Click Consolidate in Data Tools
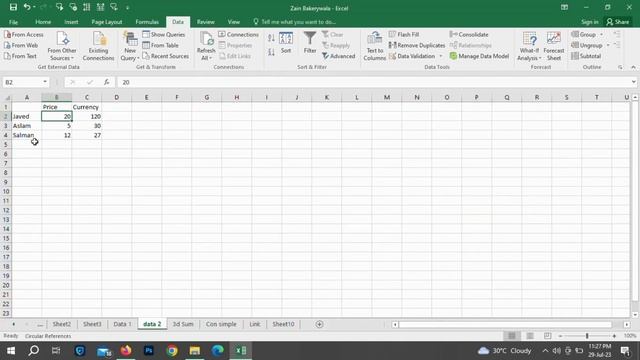640x360 pixels. (469, 35)
